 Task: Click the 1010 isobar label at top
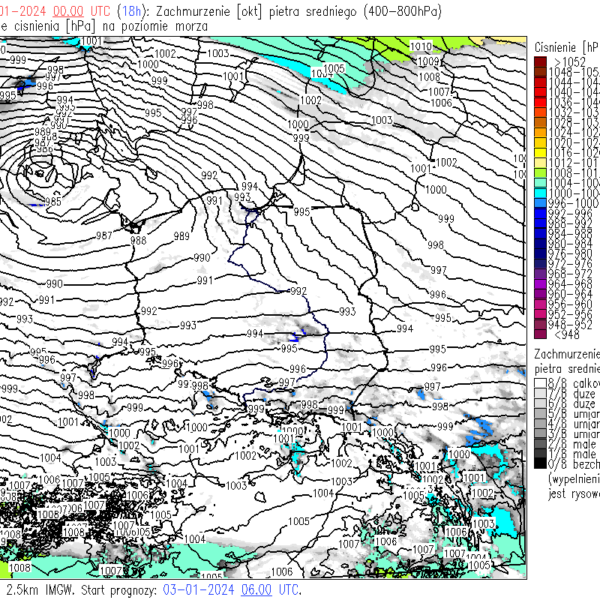tap(421, 46)
